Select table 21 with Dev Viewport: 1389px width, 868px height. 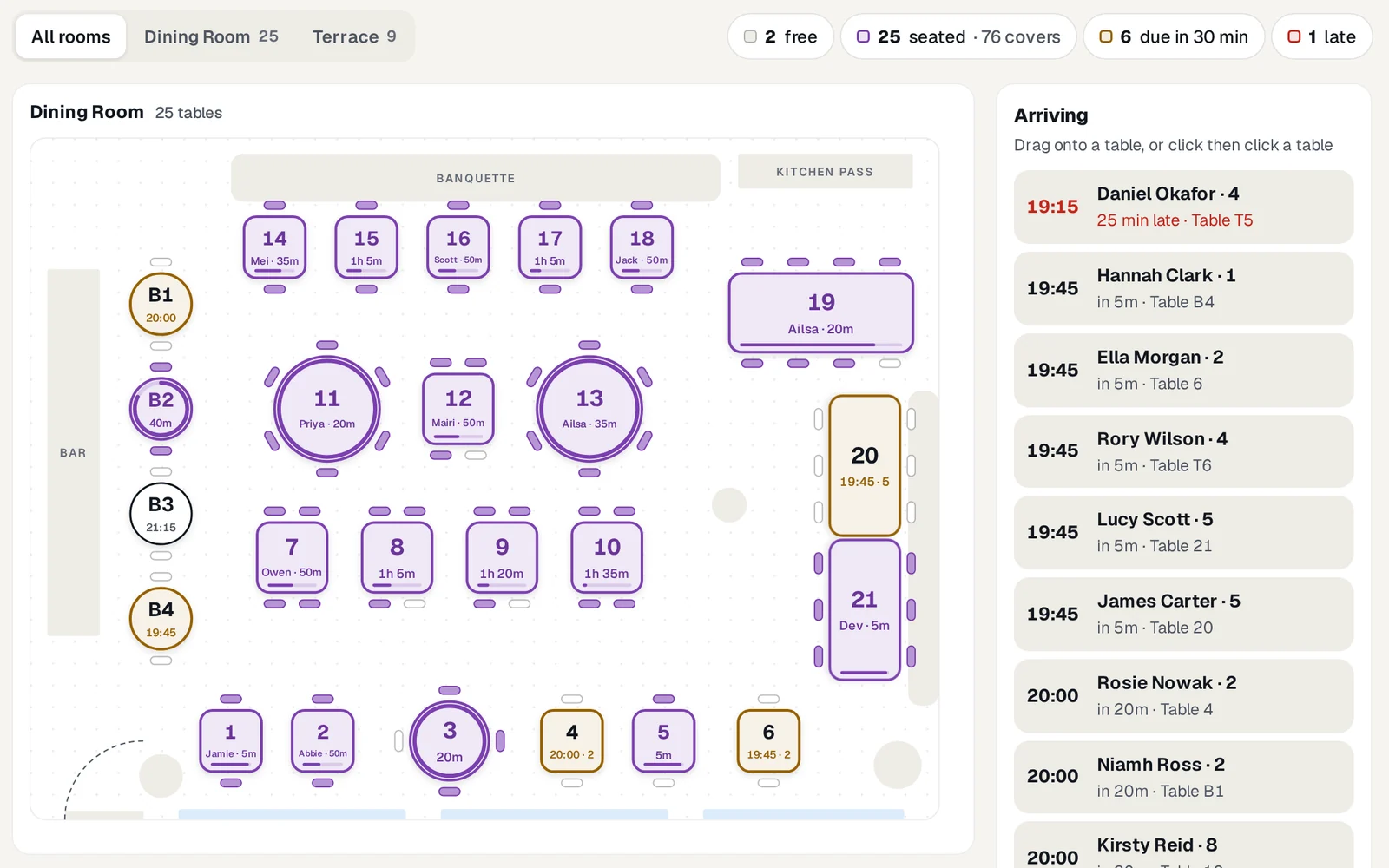tap(865, 610)
